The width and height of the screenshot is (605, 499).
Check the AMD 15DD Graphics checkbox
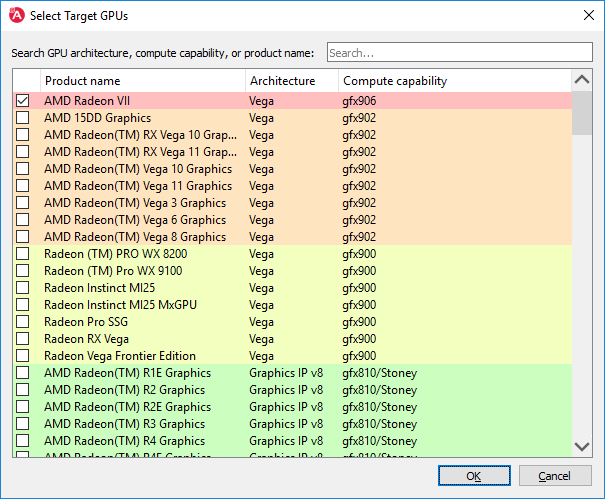23,118
